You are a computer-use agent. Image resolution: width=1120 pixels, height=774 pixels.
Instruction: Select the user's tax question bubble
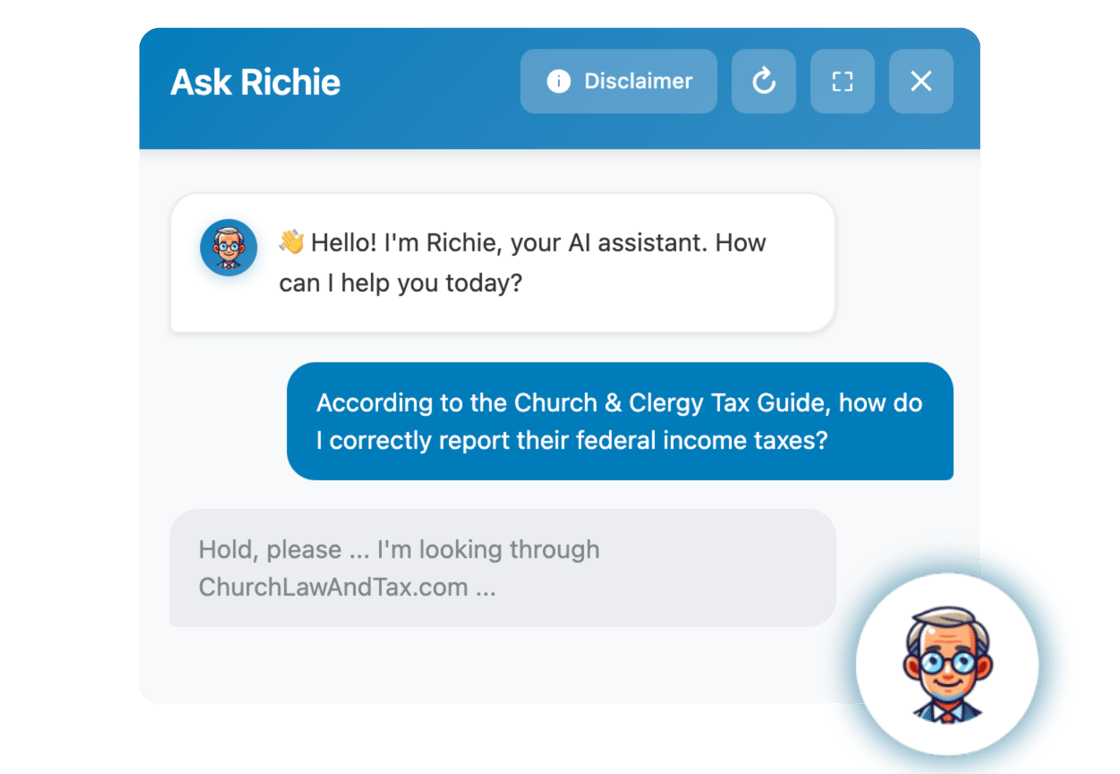pos(620,421)
